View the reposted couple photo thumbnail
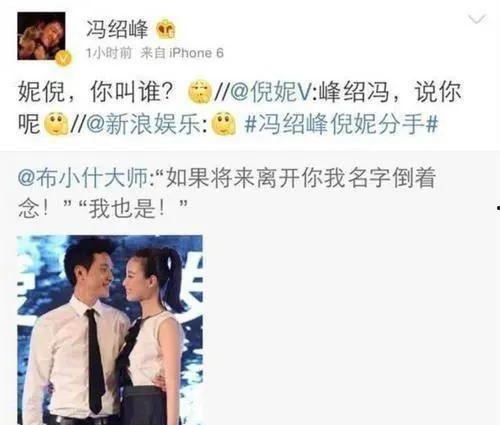This screenshot has width=500, height=425. (110, 330)
